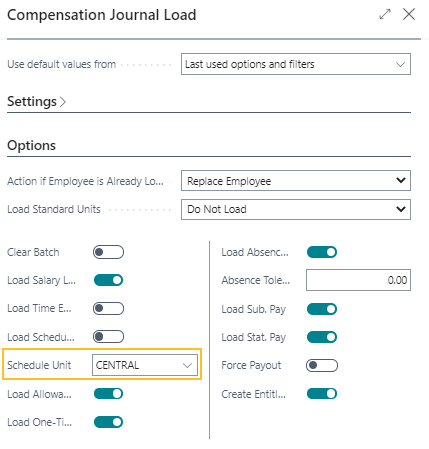Expand the Settings section
Viewport: 429px width, 449px height.
[37, 101]
